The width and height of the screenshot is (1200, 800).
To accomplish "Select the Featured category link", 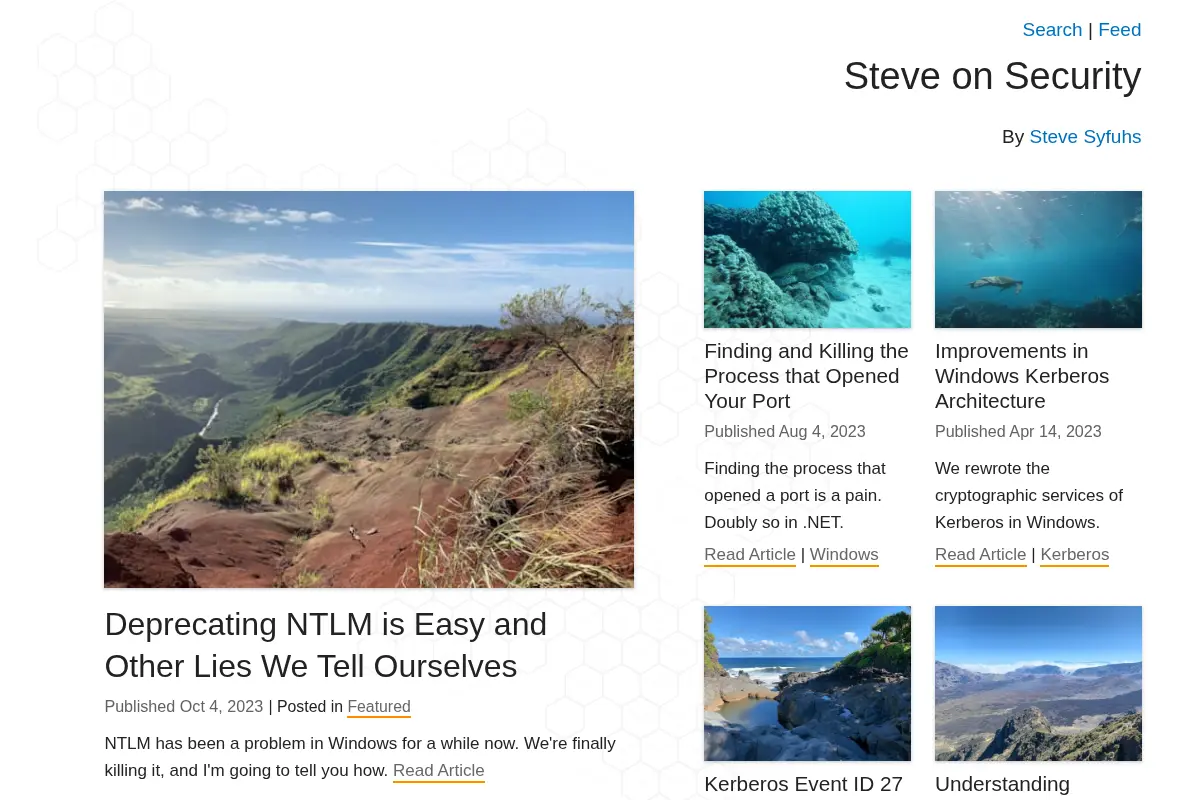I will pyautogui.click(x=379, y=706).
